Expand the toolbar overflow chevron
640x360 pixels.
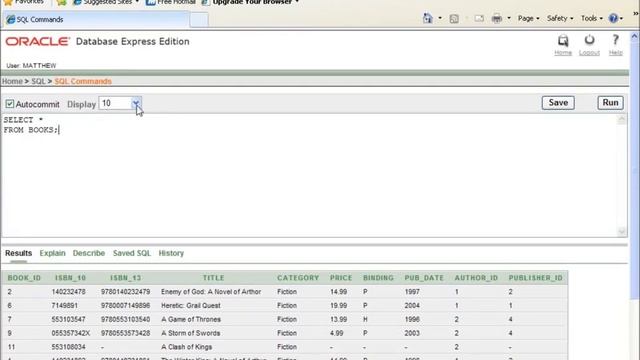tap(636, 14)
